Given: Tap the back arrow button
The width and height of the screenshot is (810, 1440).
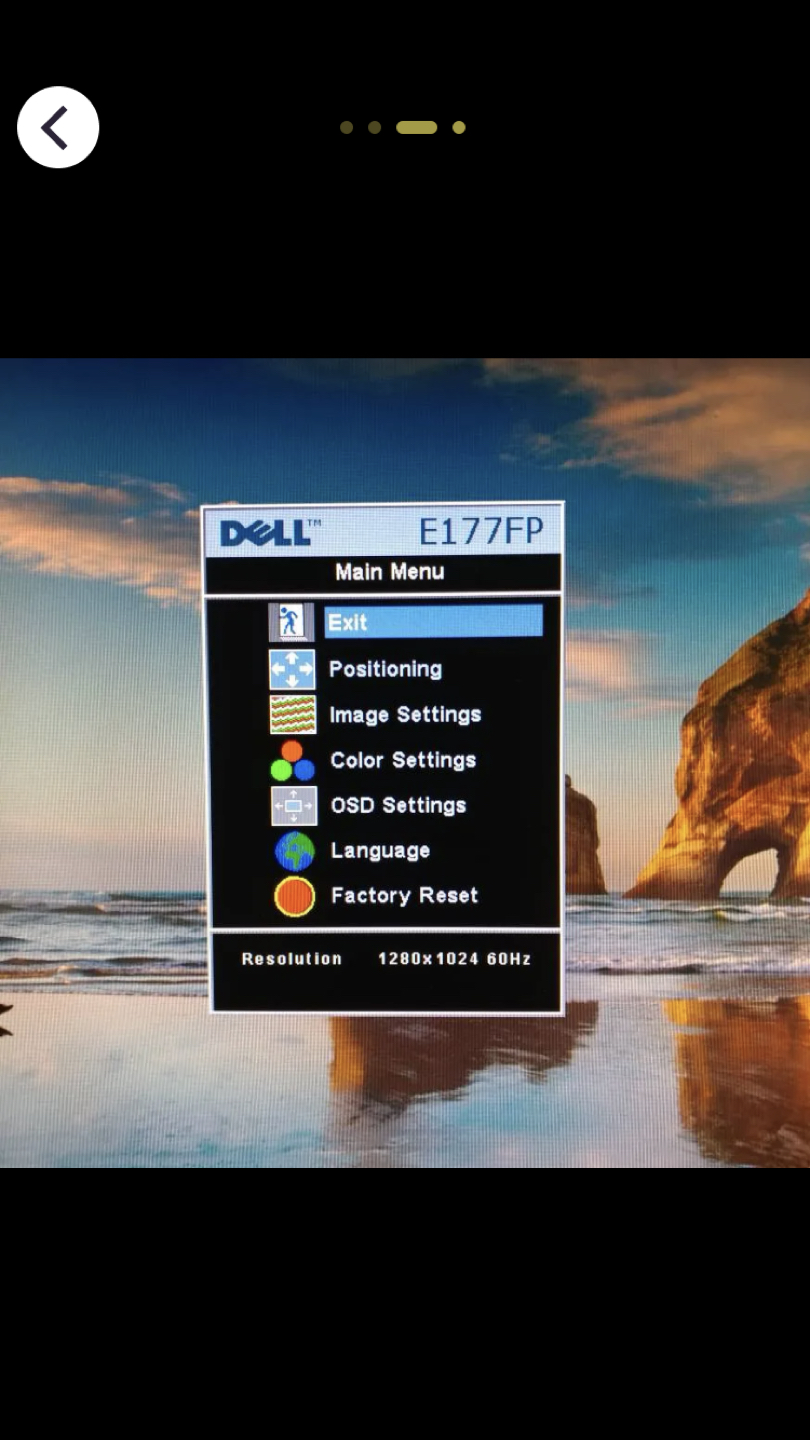Looking at the screenshot, I should 58,127.
